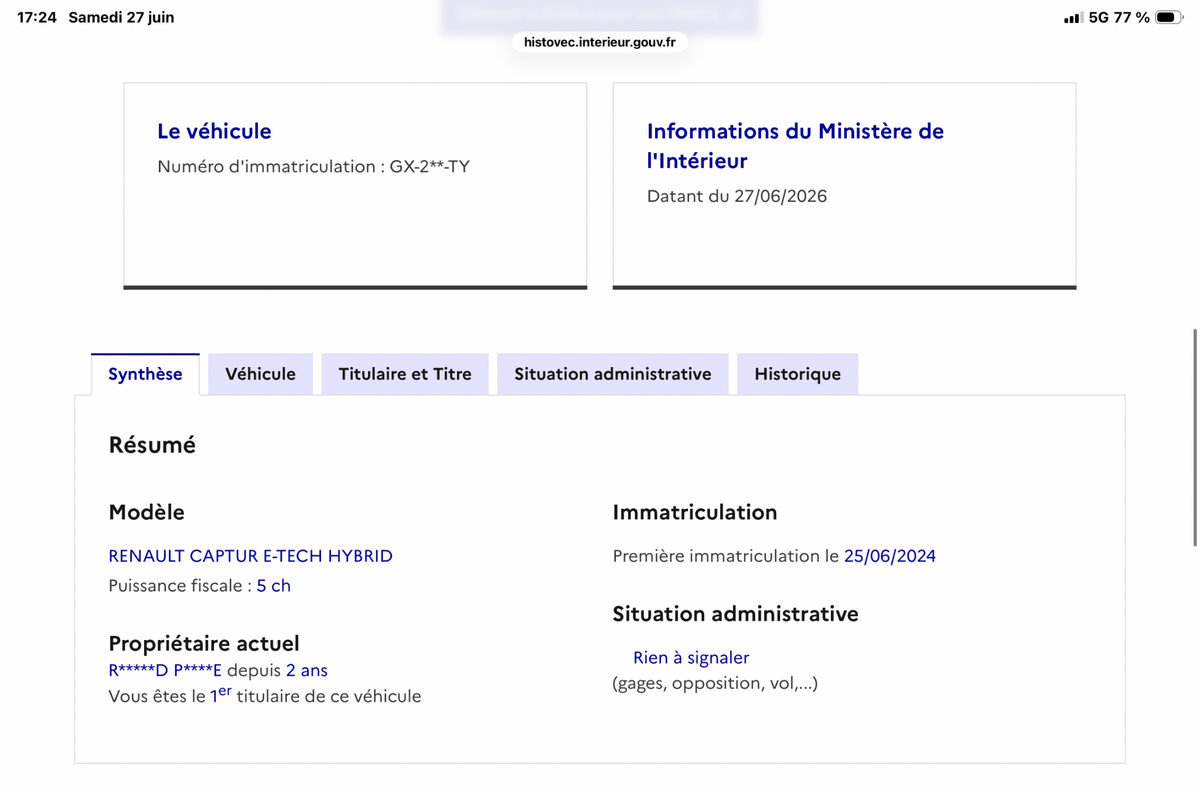Screen dimensions: 1200x788
Task: Select the Situation administrative tab
Action: click(x=613, y=374)
